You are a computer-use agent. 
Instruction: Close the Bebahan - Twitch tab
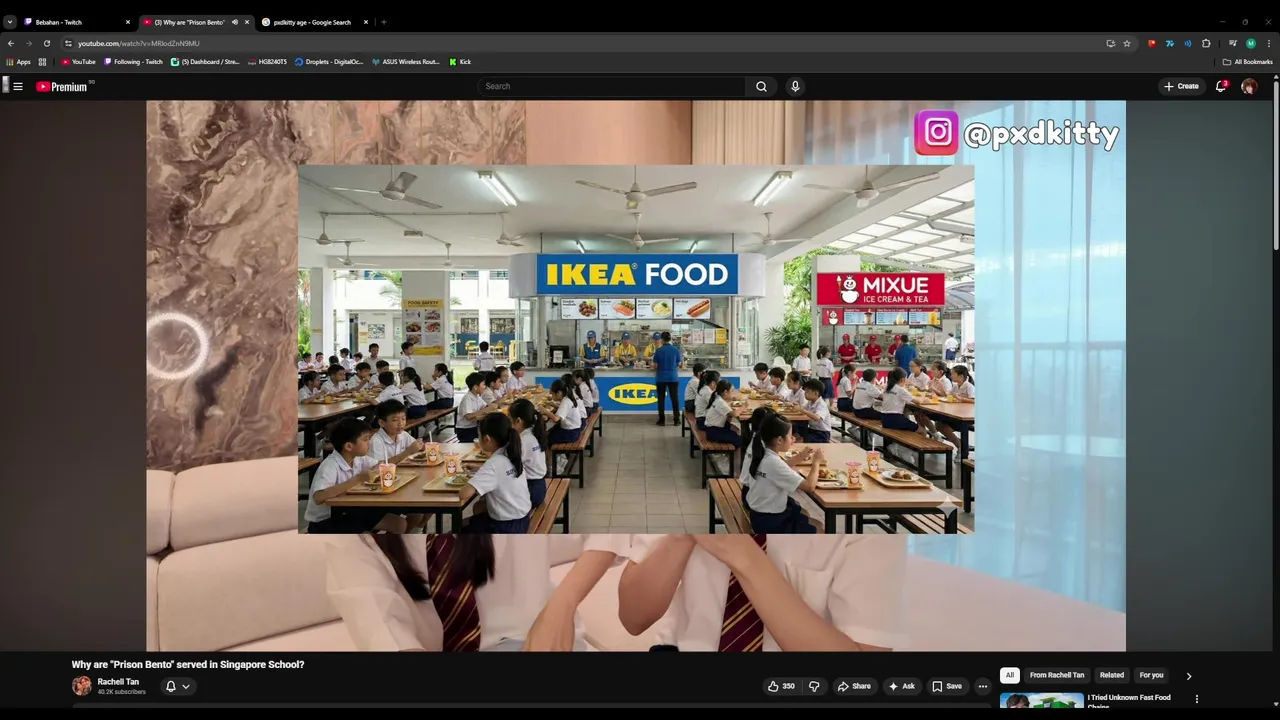[x=128, y=22]
